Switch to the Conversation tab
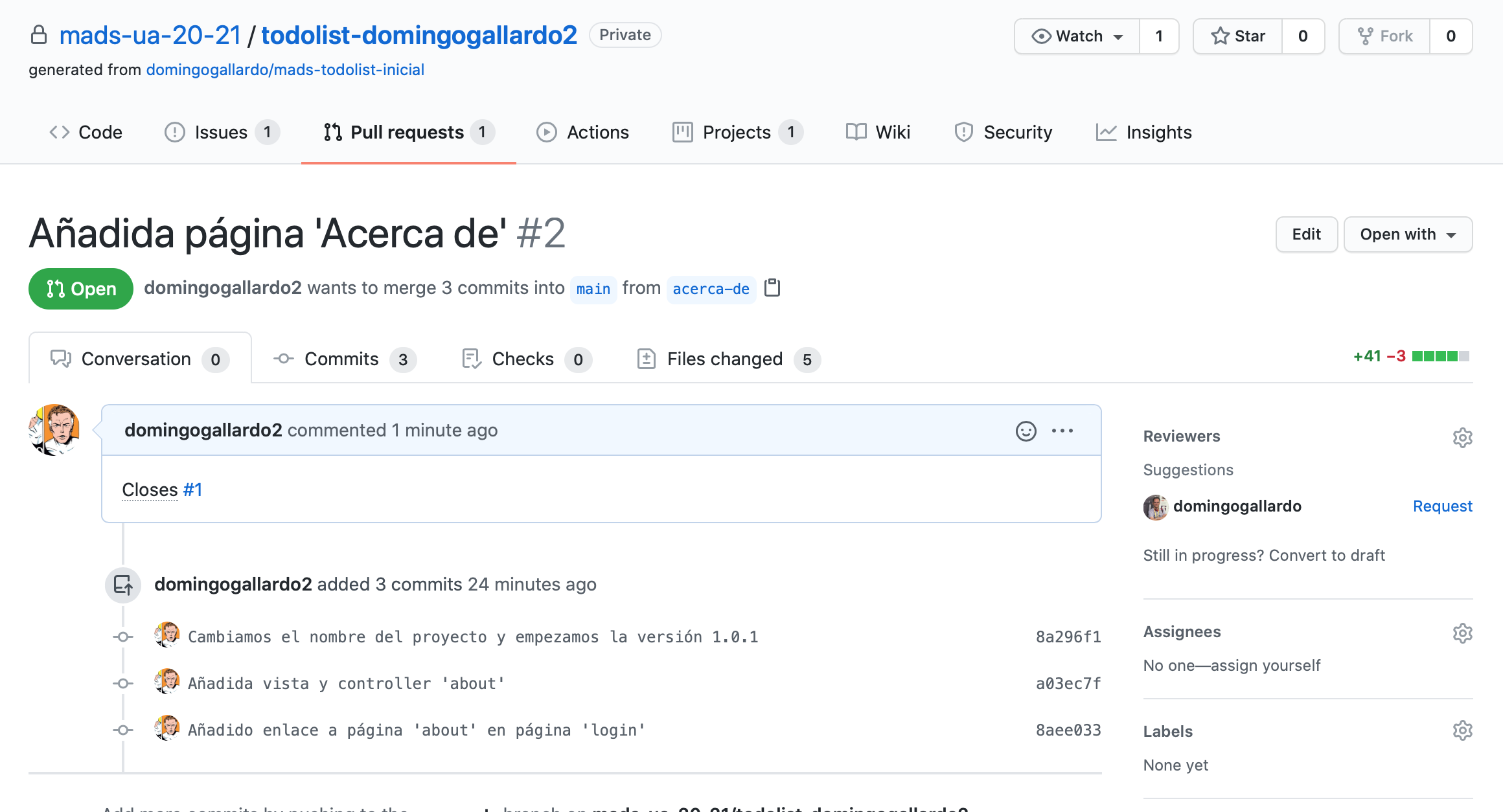 140,359
